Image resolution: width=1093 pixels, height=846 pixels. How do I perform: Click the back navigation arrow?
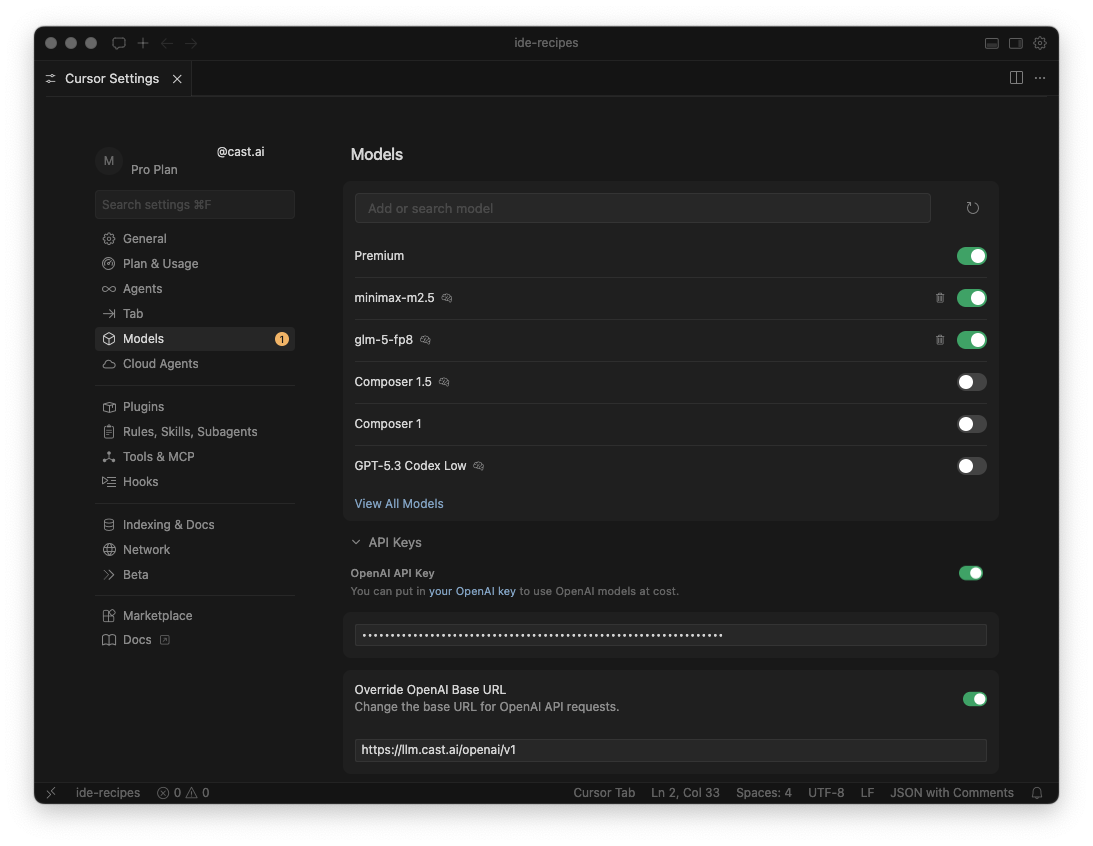pos(167,43)
